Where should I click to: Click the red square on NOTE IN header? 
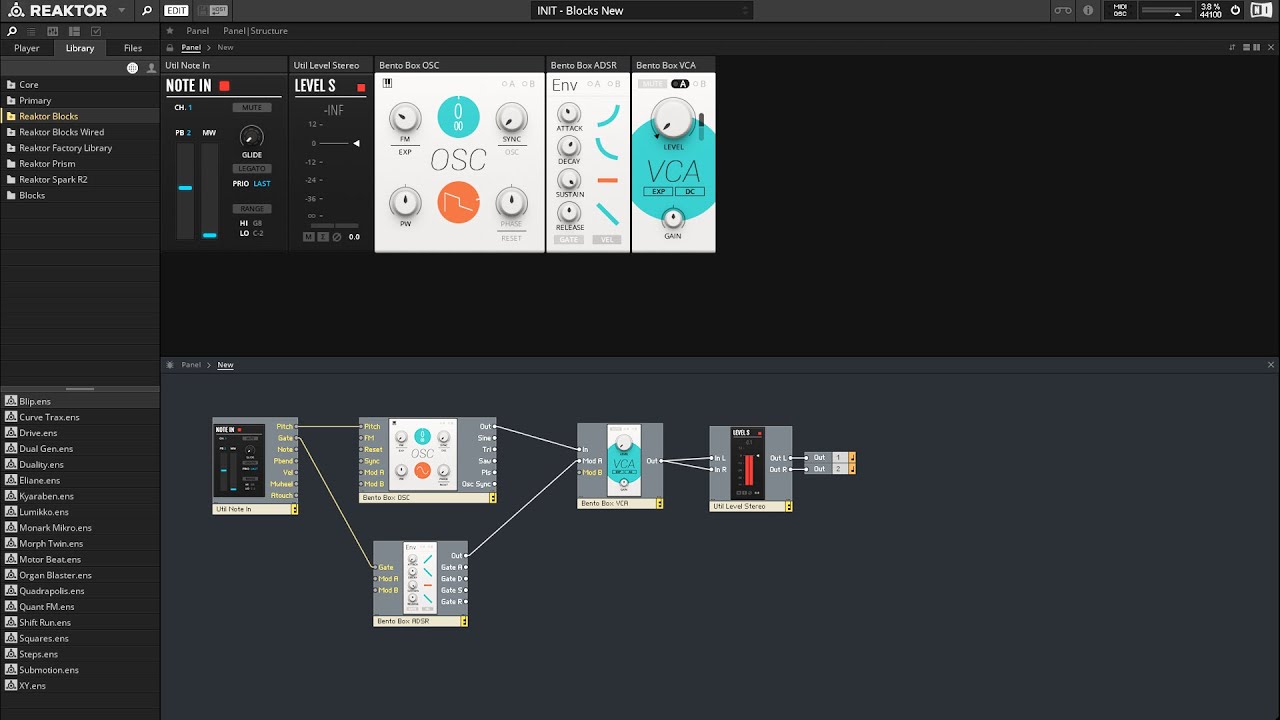(224, 86)
